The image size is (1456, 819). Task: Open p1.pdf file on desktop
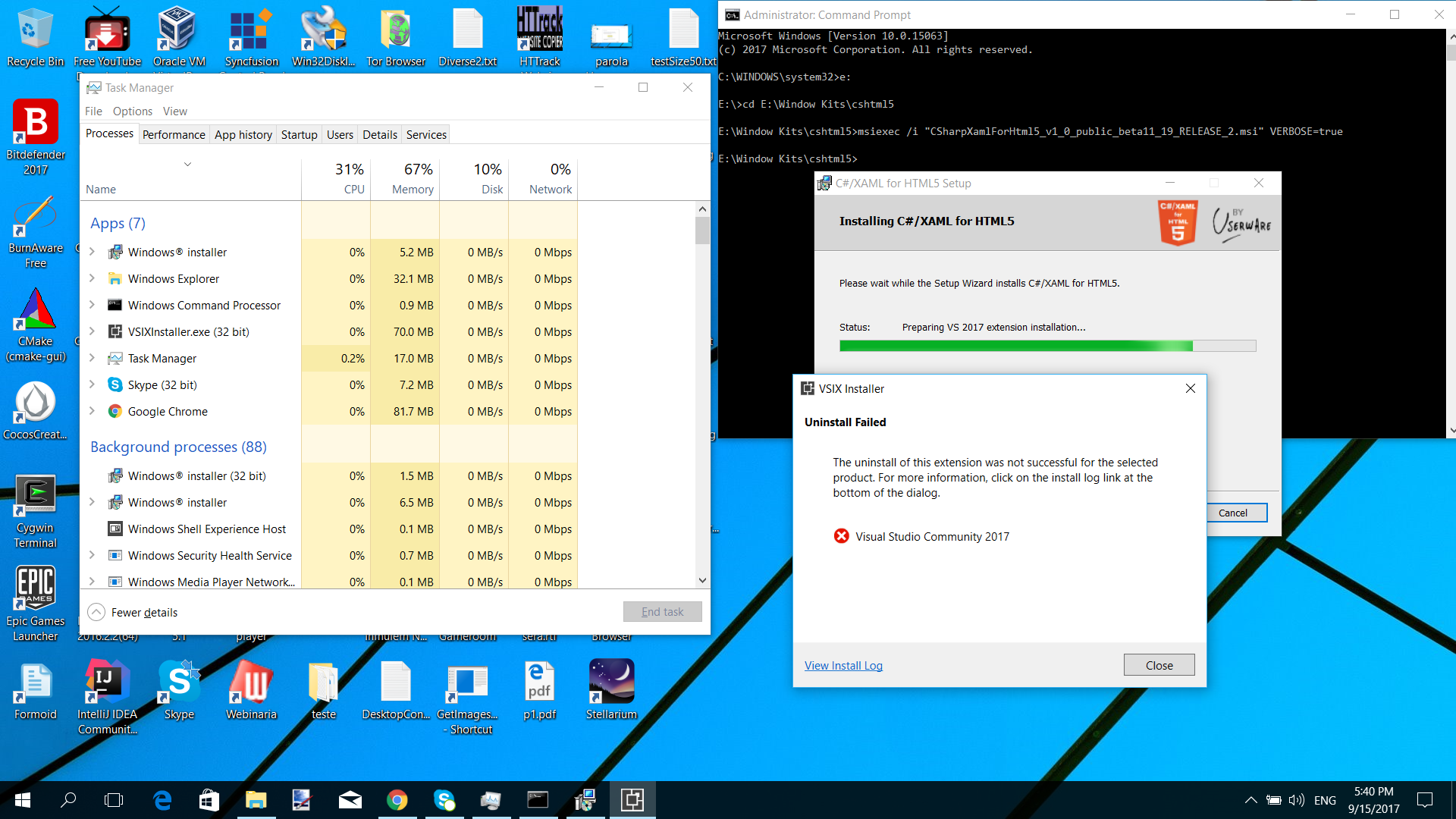click(539, 690)
